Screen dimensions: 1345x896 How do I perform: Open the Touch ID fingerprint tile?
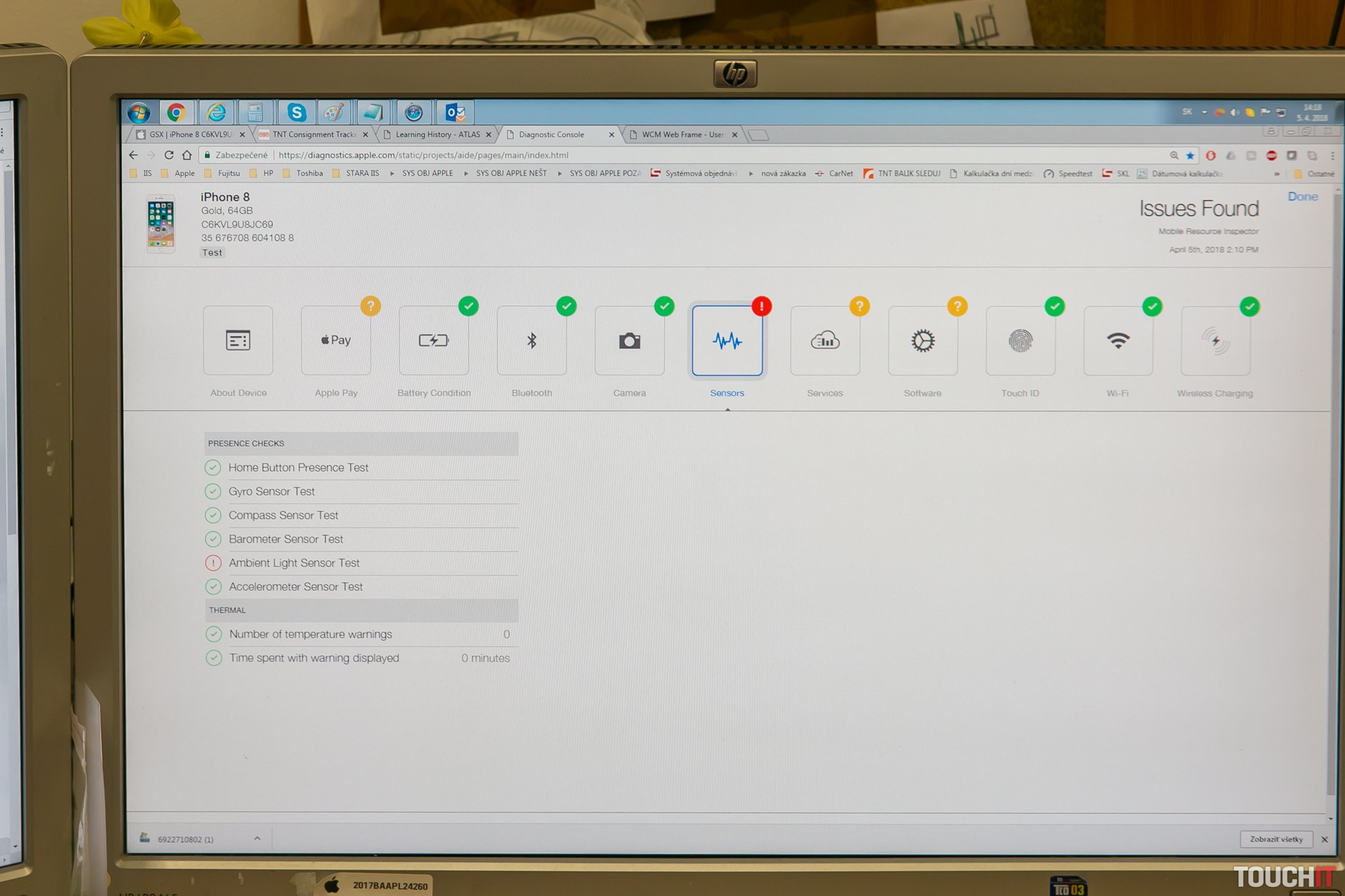pos(1020,341)
